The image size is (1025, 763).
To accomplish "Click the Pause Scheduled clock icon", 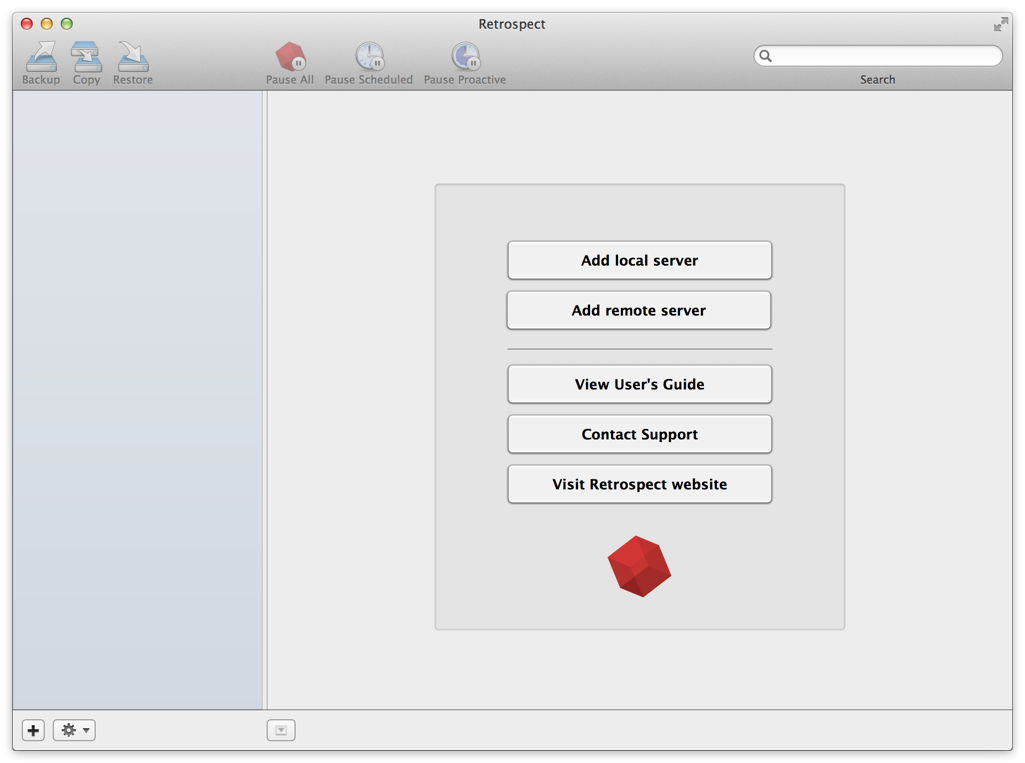I will point(369,56).
